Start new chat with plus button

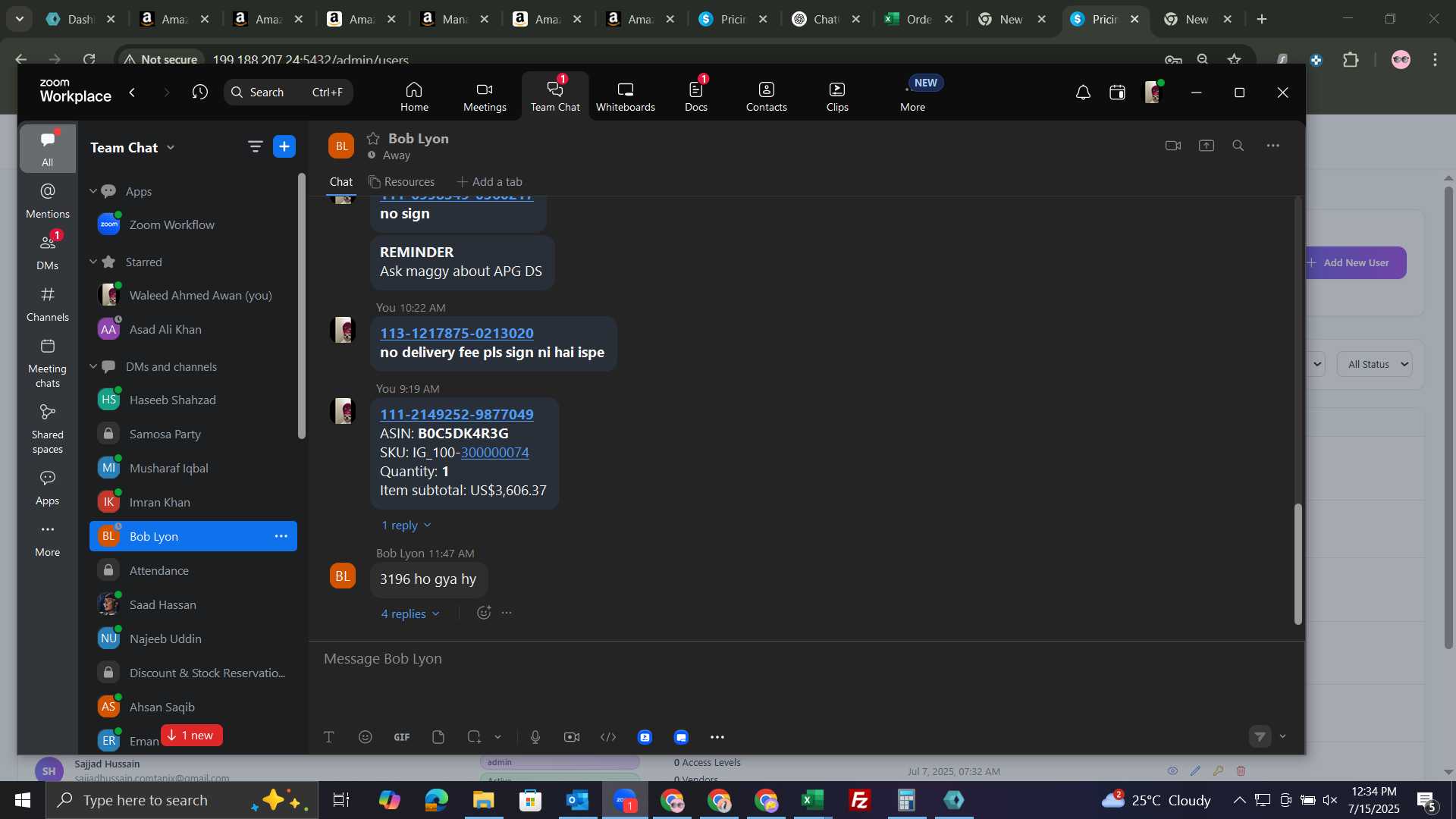[284, 146]
